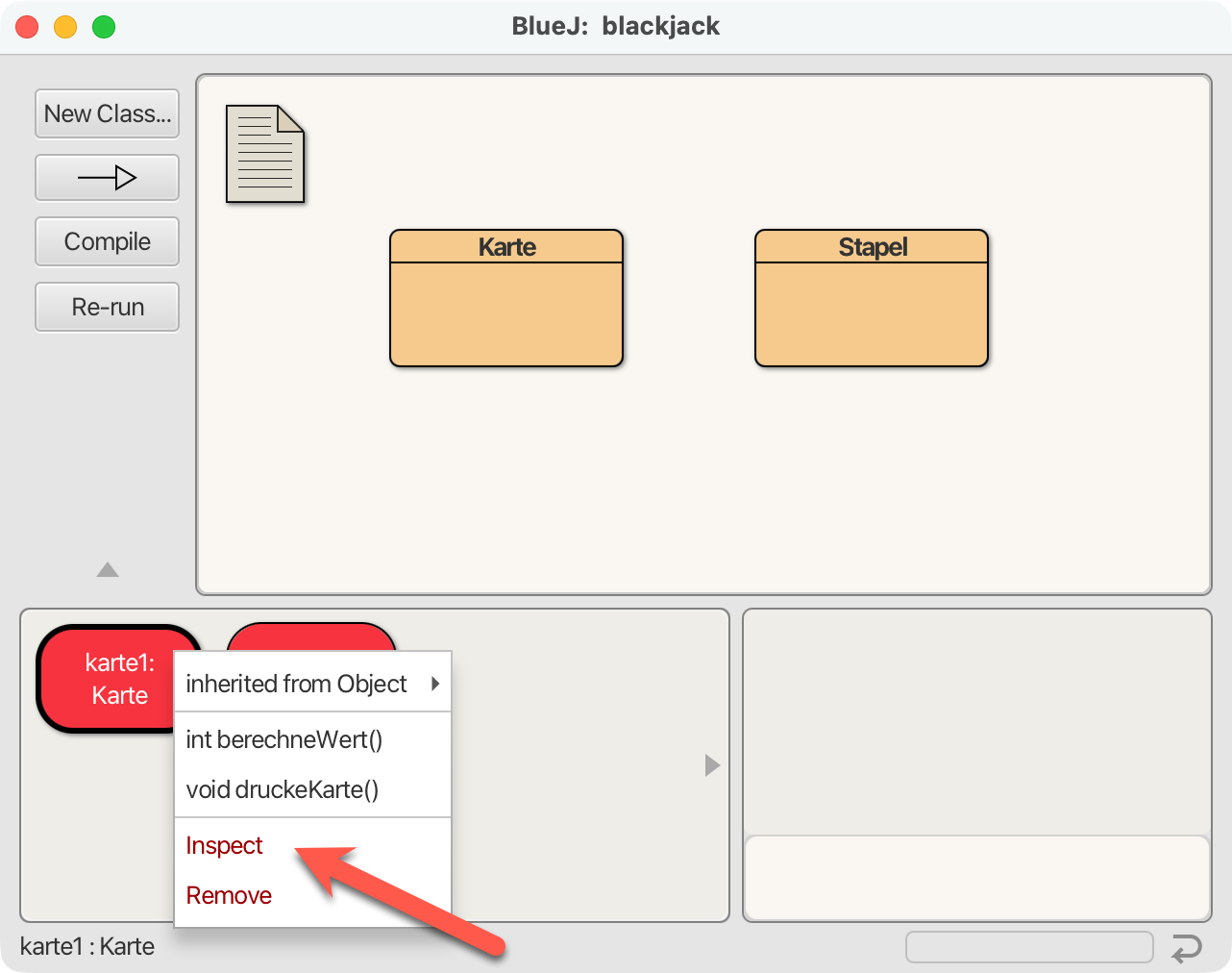Click the code pad return arrow icon
This screenshot has width=1232, height=973.
pos(1187,948)
